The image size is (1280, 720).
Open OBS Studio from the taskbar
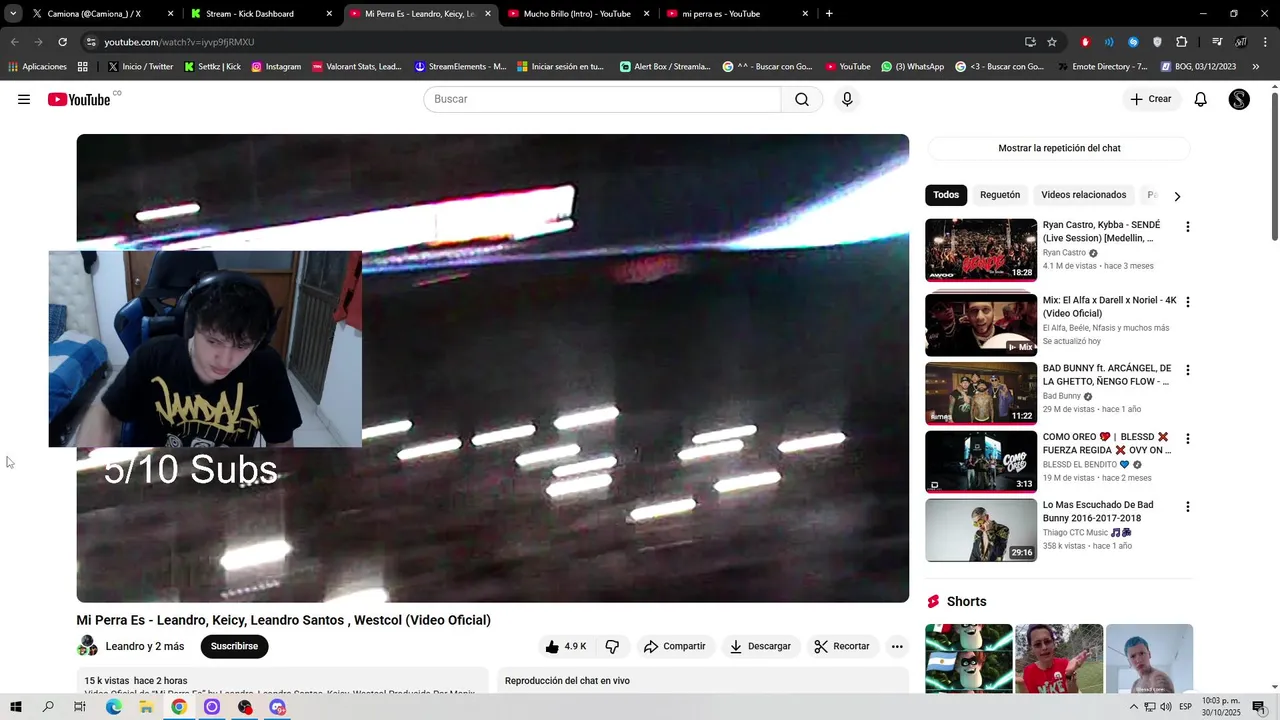[x=245, y=707]
